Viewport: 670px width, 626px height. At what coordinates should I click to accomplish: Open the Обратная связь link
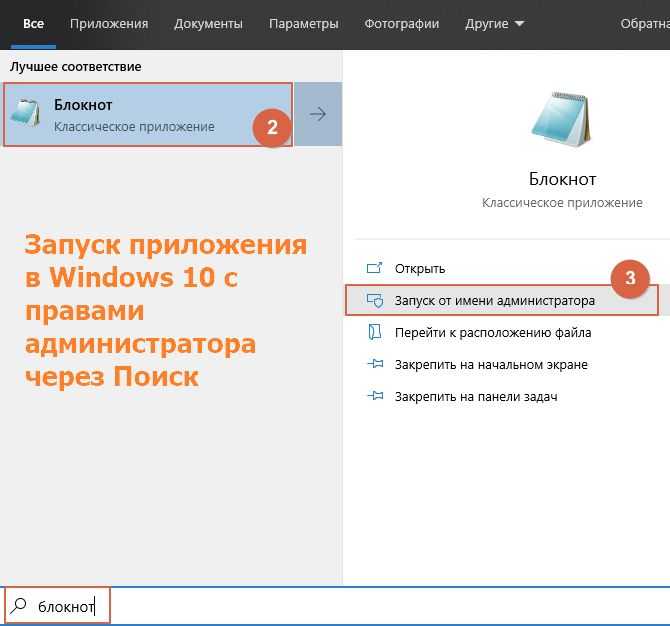pos(645,24)
